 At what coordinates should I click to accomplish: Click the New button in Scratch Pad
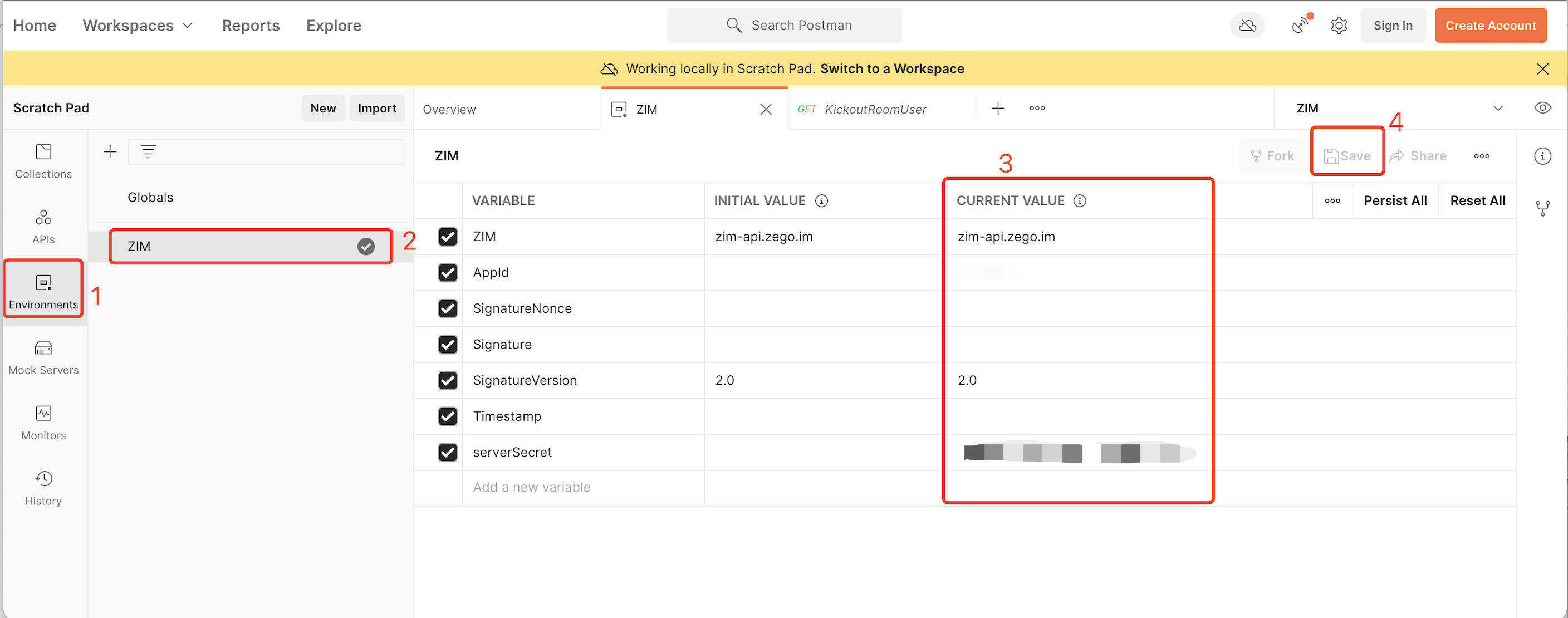pyautogui.click(x=323, y=109)
